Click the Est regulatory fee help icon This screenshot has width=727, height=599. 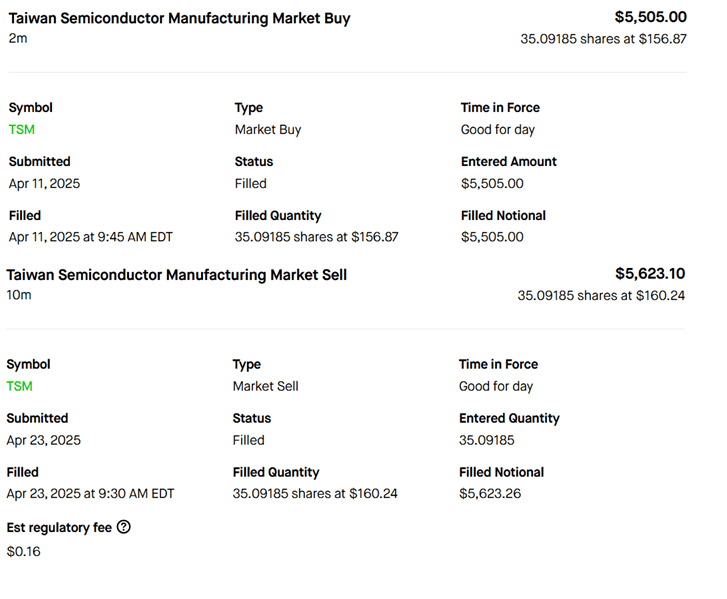pos(124,527)
